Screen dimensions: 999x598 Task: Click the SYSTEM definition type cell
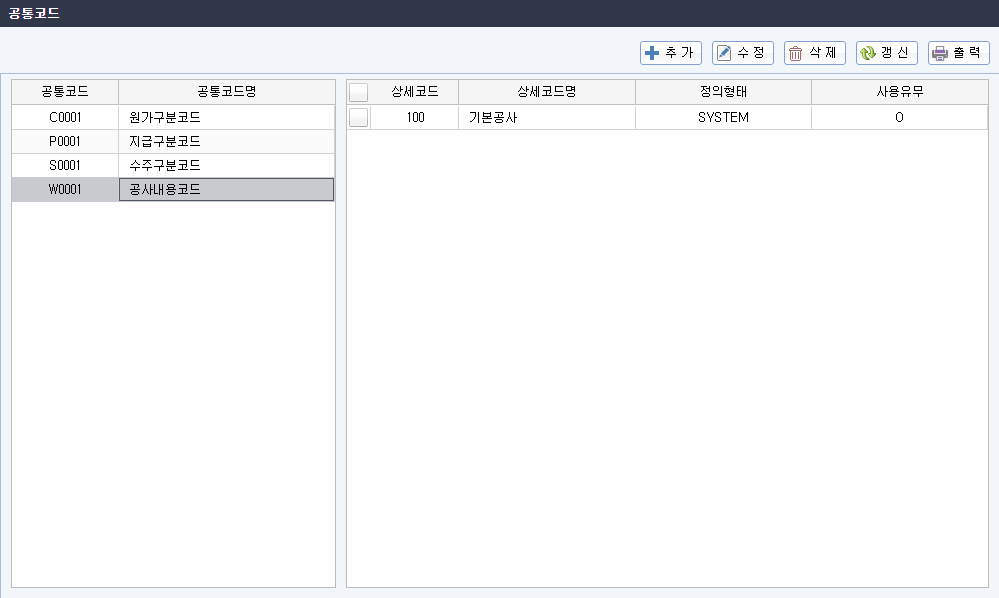(723, 117)
